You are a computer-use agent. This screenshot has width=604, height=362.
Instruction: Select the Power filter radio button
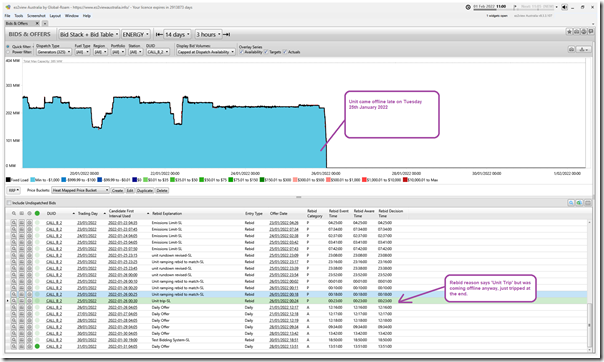click(8, 52)
